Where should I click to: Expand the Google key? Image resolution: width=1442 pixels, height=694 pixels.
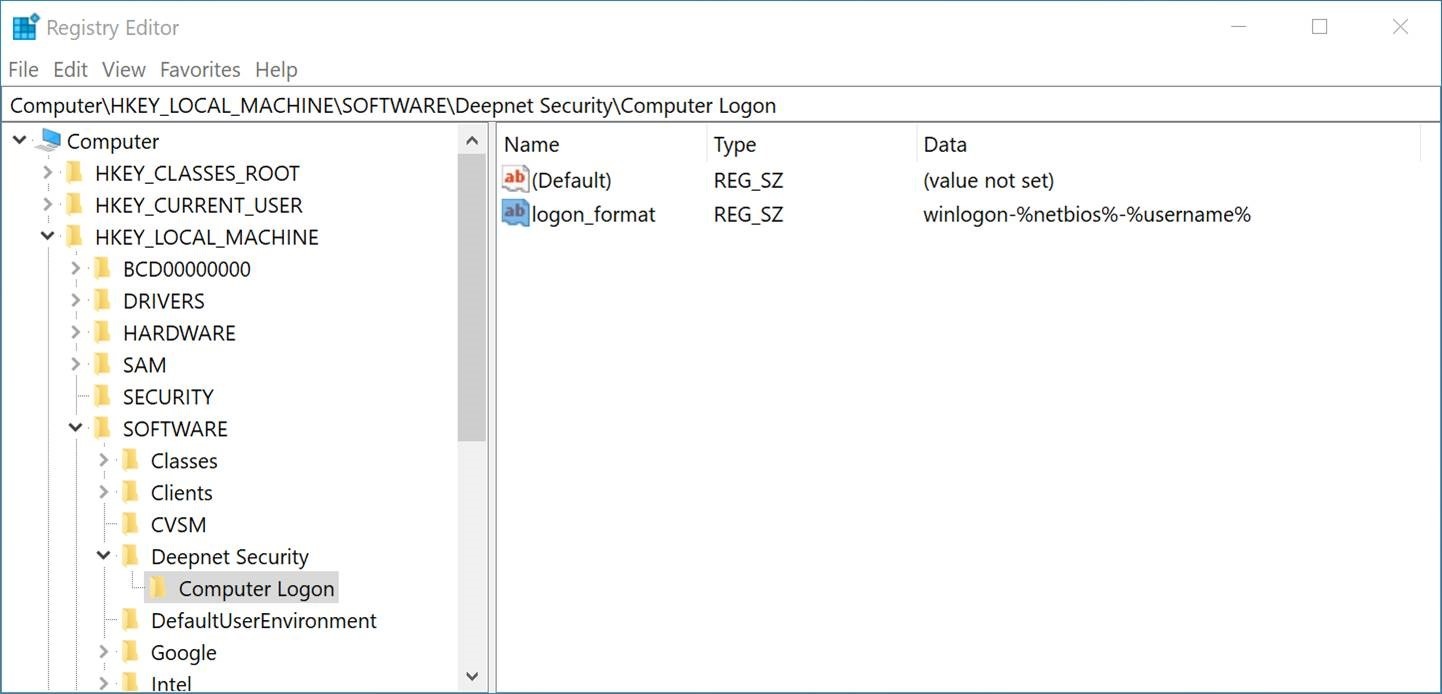coord(103,653)
